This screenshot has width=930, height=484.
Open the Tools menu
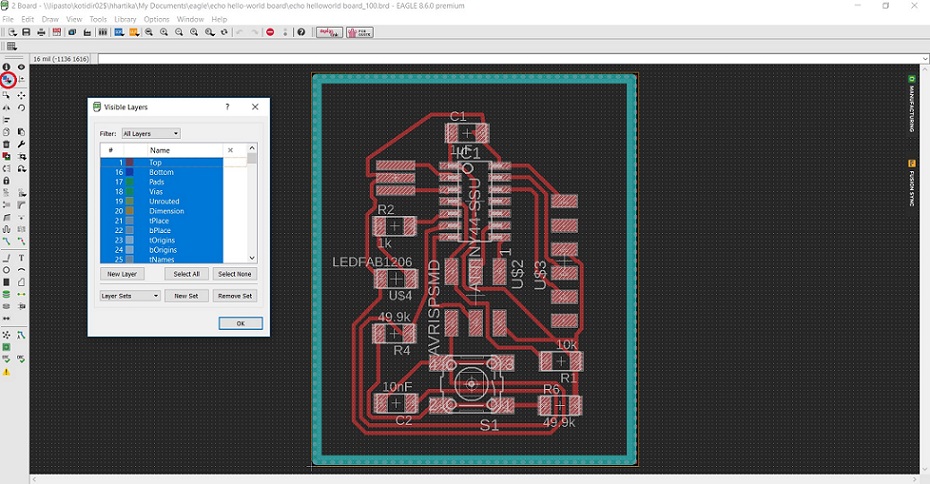point(98,19)
